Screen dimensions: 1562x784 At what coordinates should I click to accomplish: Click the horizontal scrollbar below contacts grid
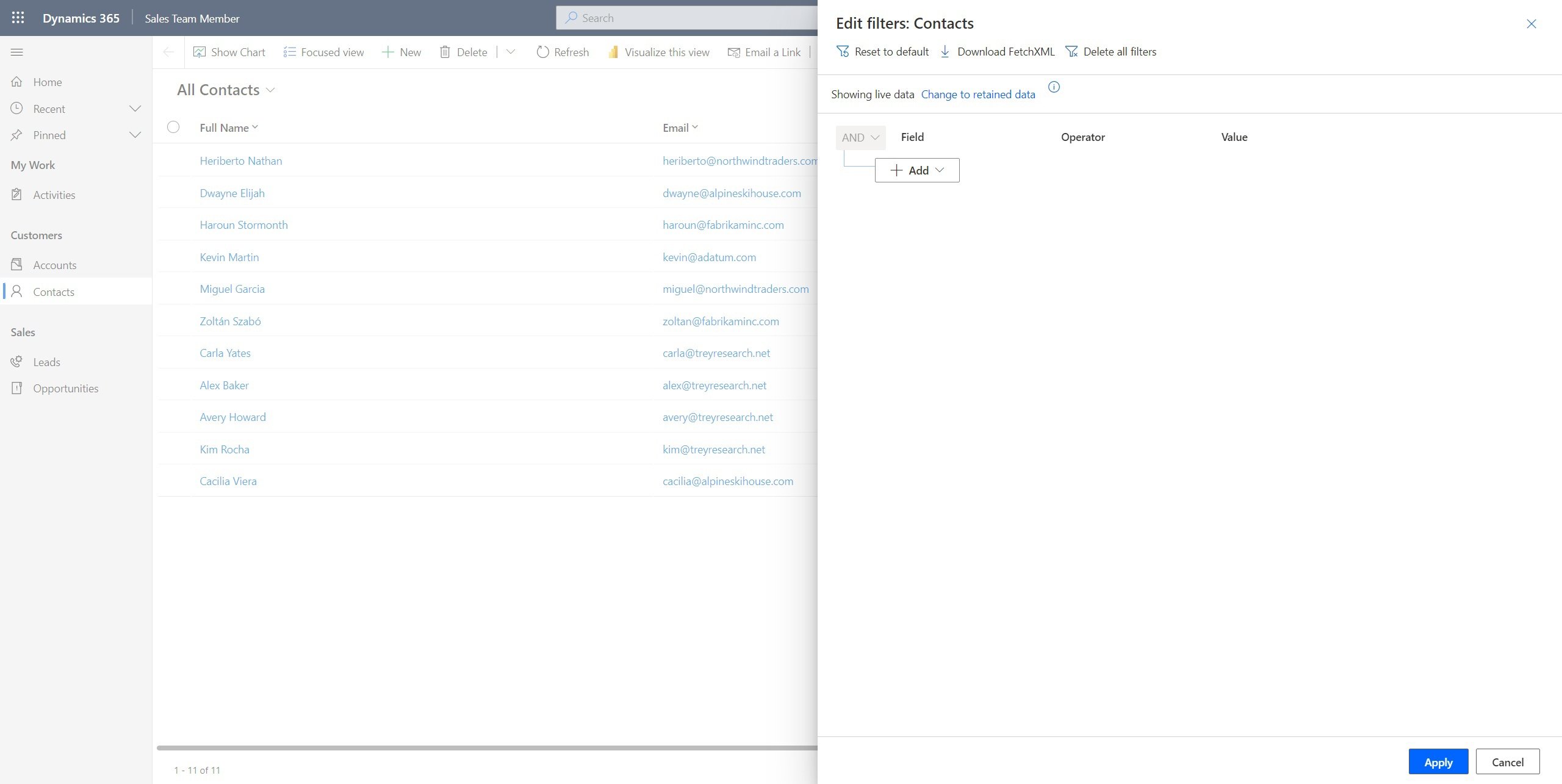(487, 747)
